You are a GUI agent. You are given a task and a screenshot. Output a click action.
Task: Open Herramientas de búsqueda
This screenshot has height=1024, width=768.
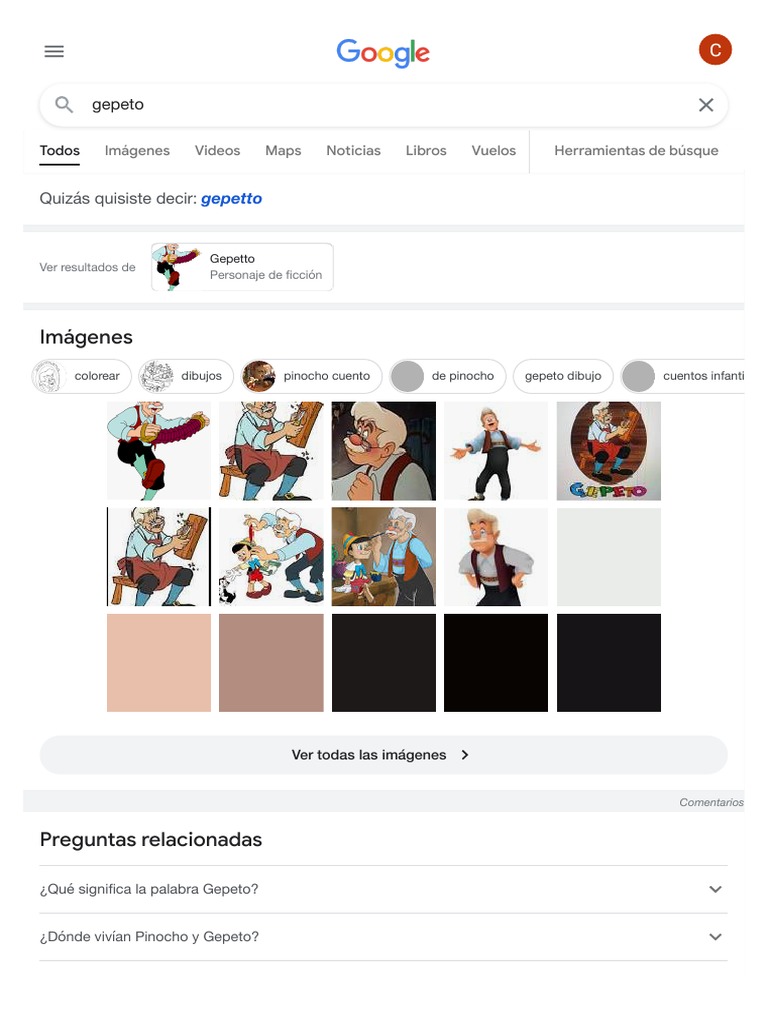636,151
